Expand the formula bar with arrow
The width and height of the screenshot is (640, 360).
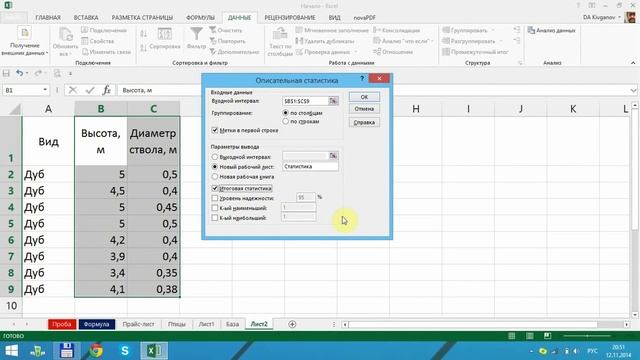pyautogui.click(x=633, y=90)
